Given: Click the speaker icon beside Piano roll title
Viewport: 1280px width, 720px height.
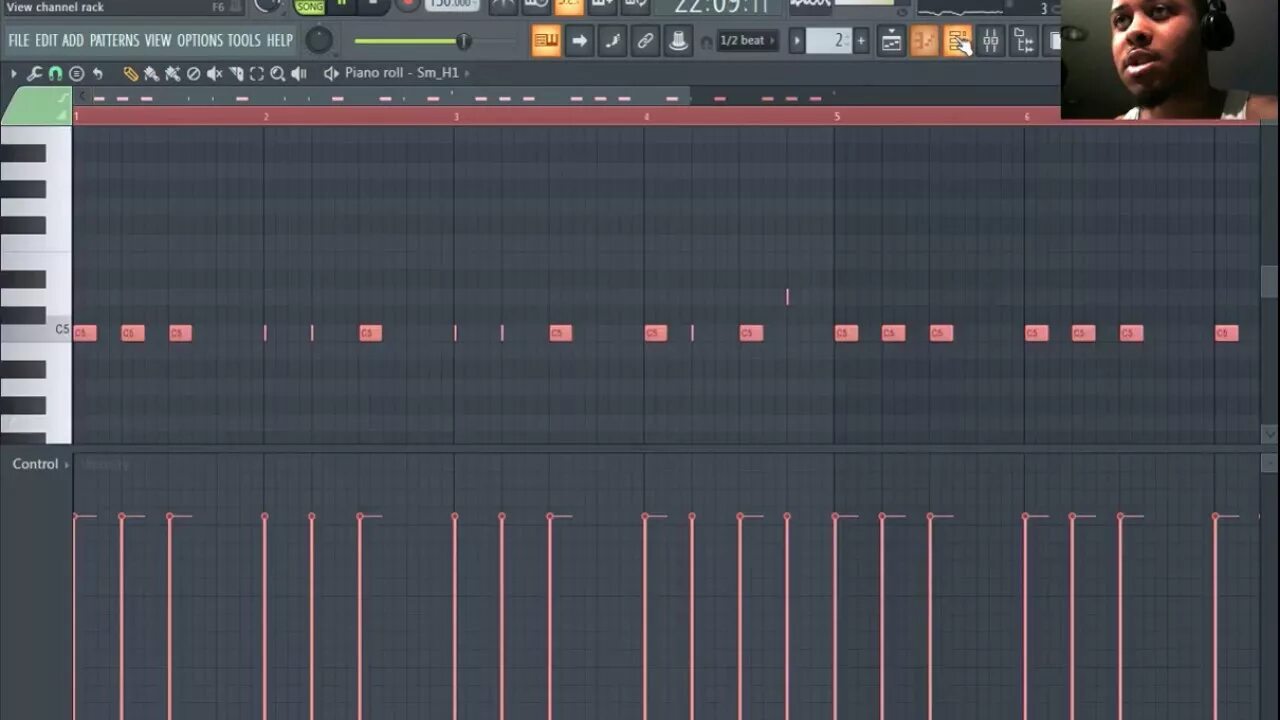Looking at the screenshot, I should tap(331, 73).
